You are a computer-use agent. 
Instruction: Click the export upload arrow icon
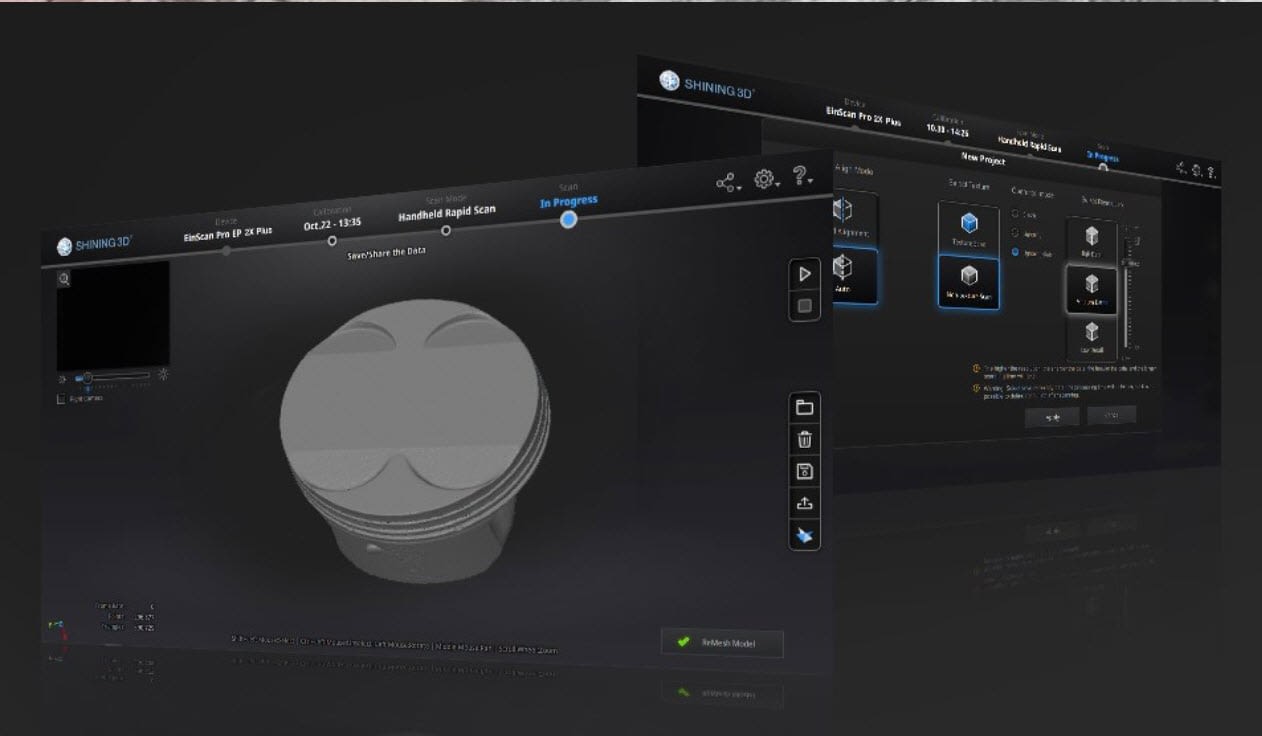pyautogui.click(x=804, y=504)
